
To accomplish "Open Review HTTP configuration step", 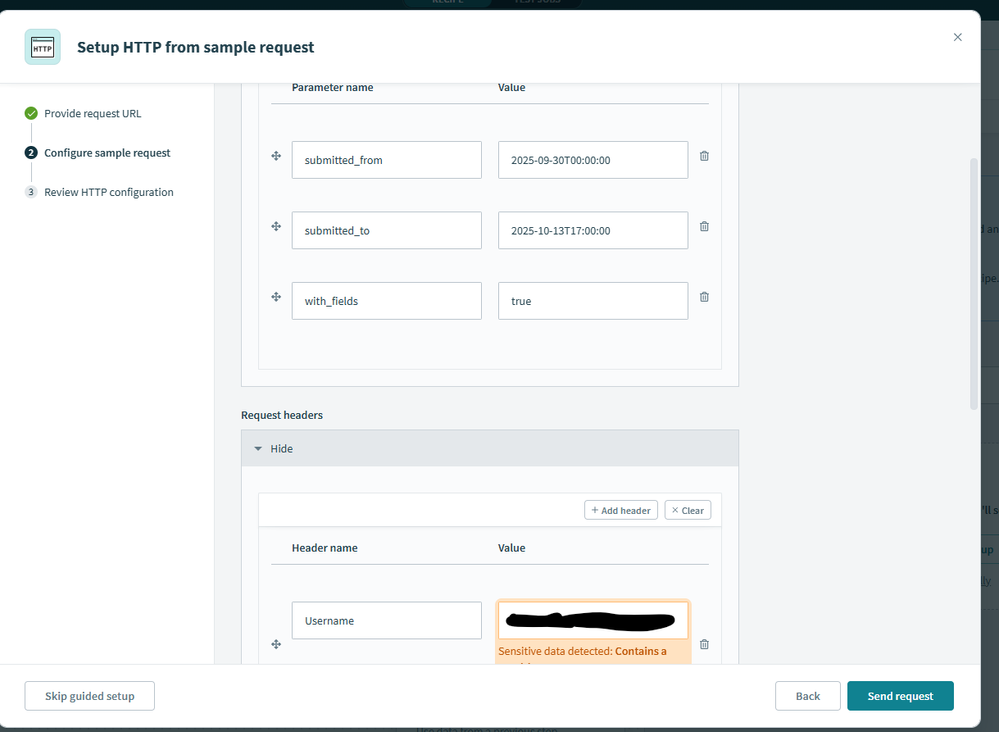I will click(108, 192).
